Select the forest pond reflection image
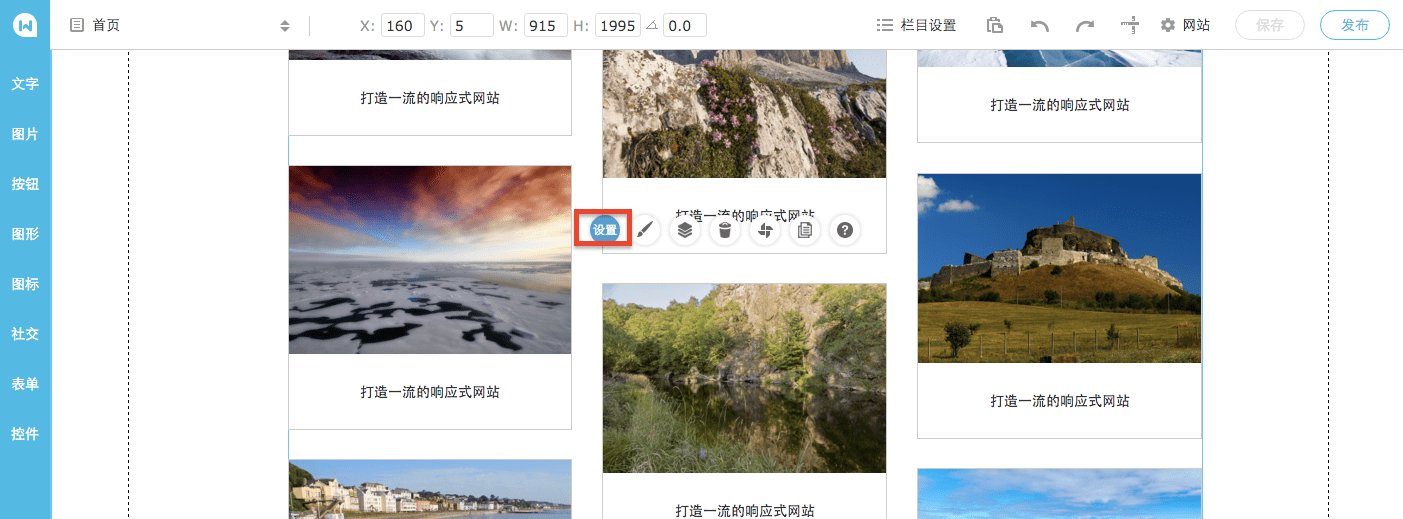 click(x=745, y=378)
